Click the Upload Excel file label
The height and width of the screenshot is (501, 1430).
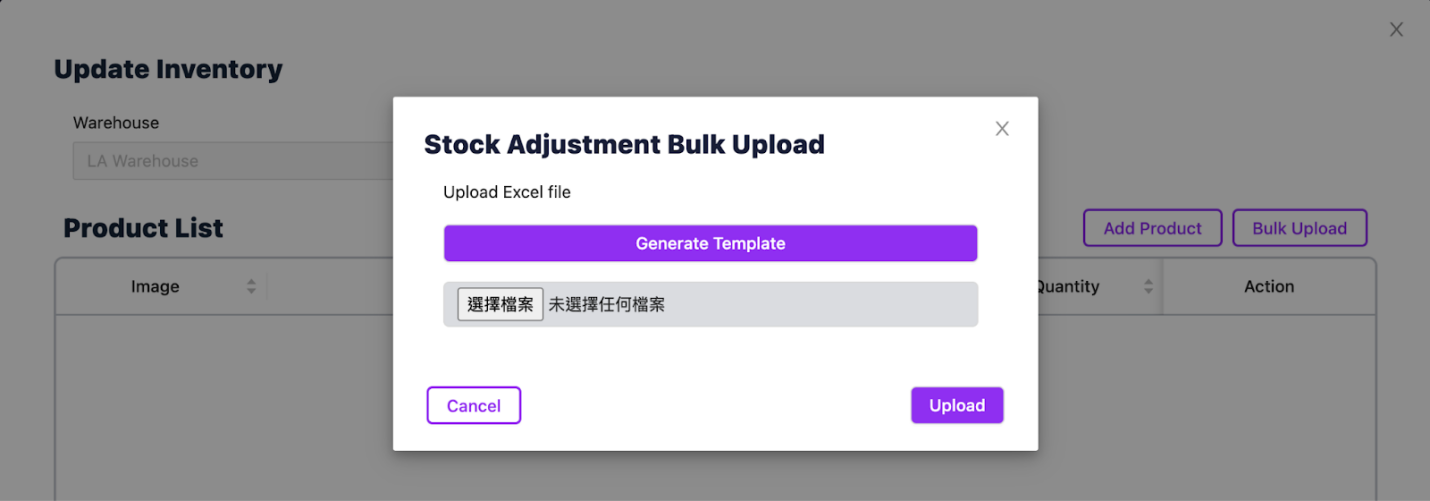(x=507, y=192)
